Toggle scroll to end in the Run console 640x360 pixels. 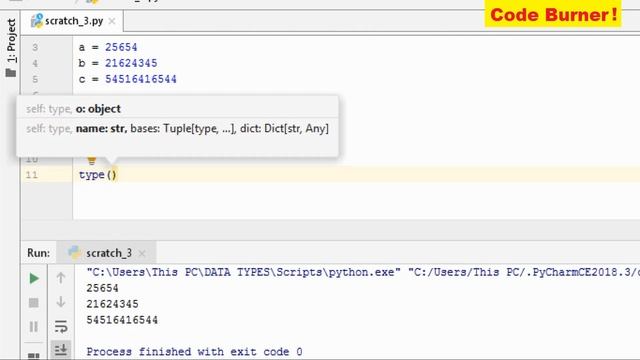(x=61, y=350)
